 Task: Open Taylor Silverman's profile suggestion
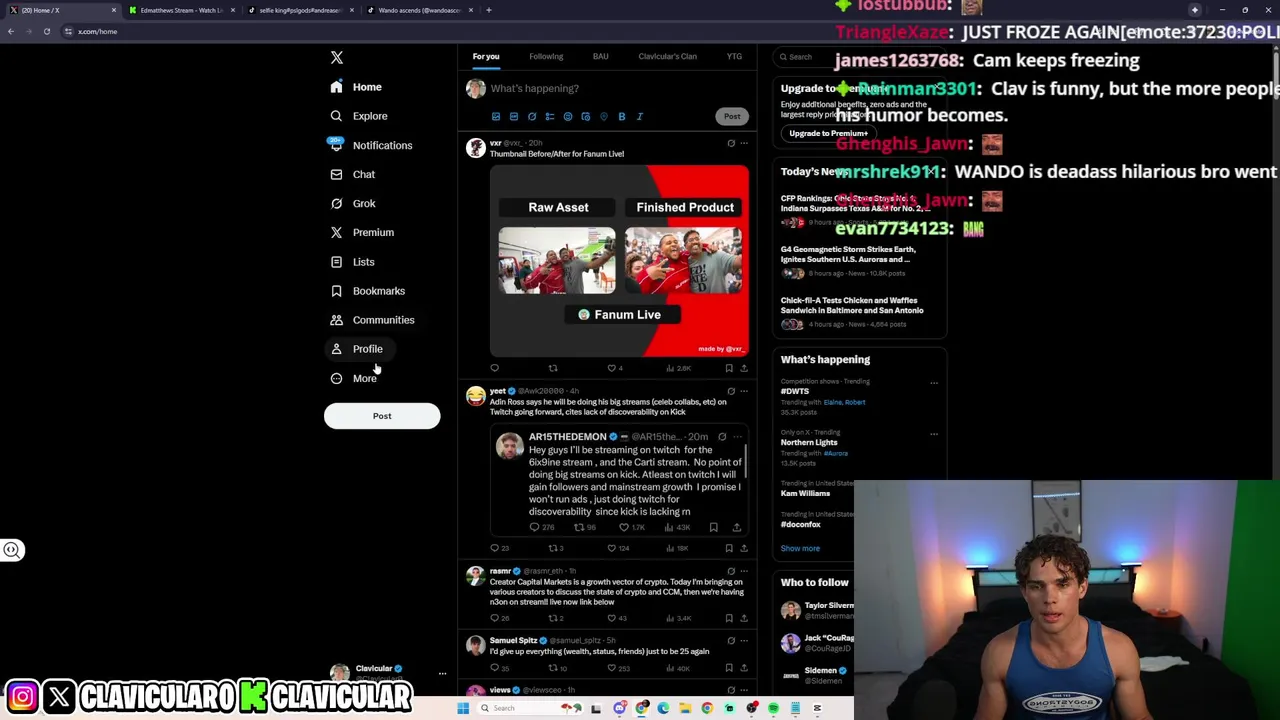coord(817,610)
